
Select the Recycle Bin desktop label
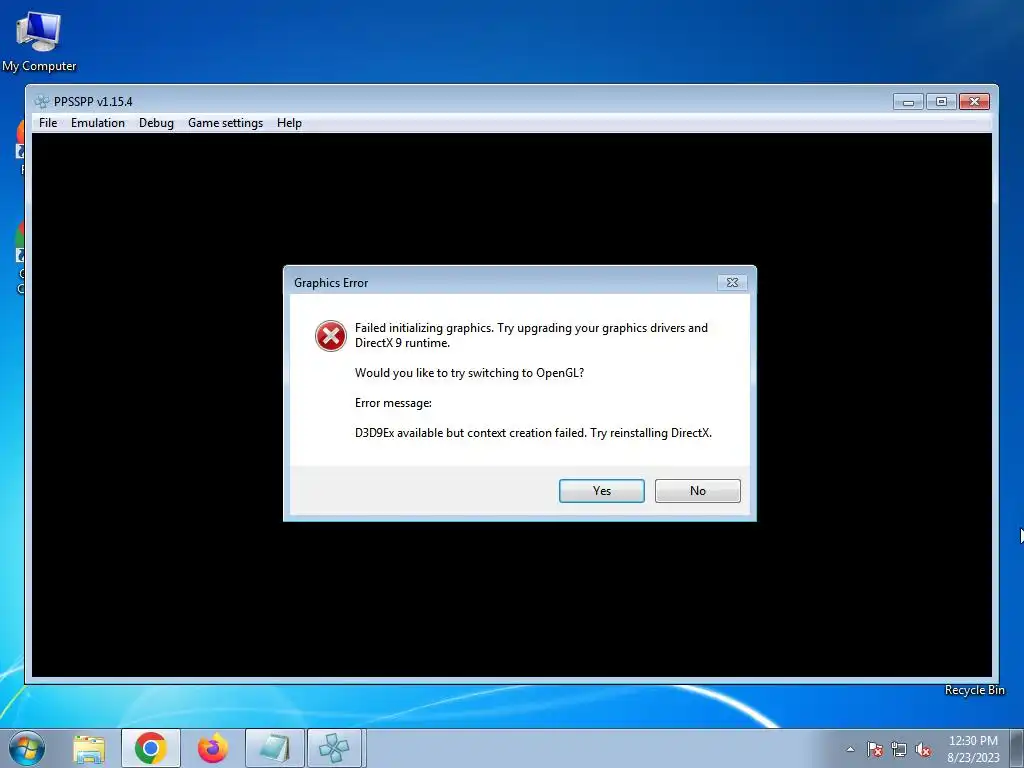974,690
